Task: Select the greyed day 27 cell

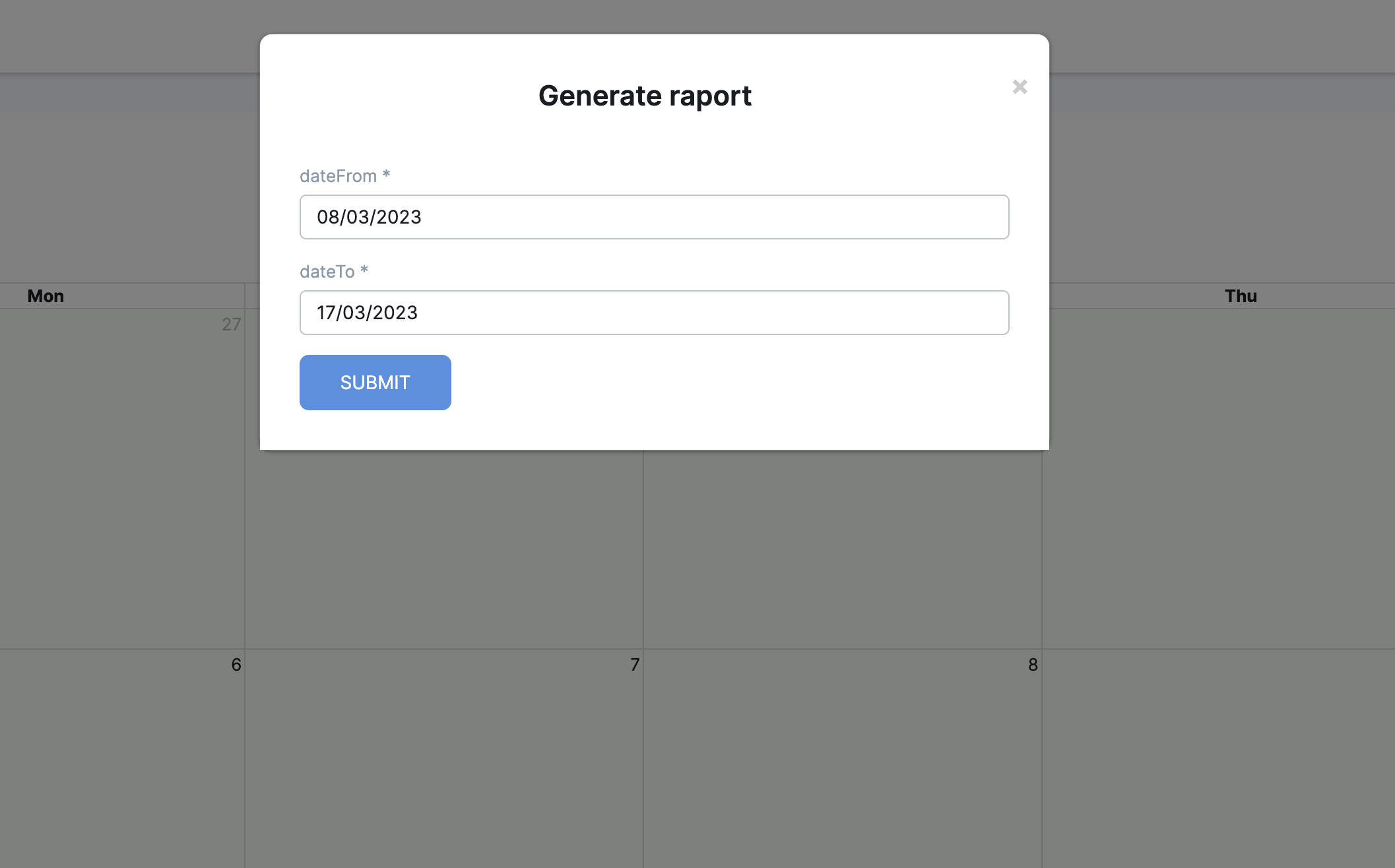Action: [x=122, y=478]
